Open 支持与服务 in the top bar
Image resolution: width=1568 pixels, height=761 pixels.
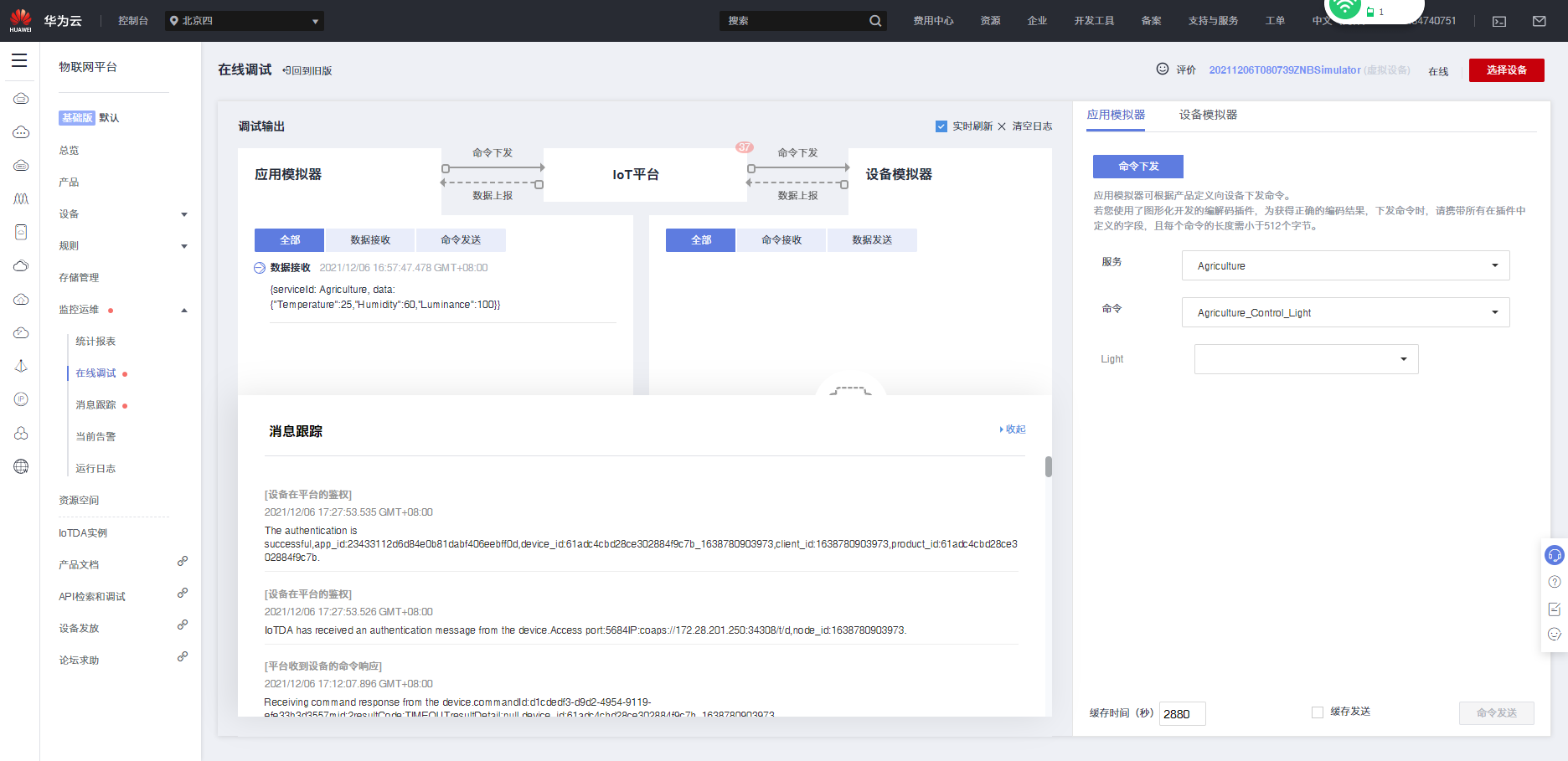coord(1213,21)
